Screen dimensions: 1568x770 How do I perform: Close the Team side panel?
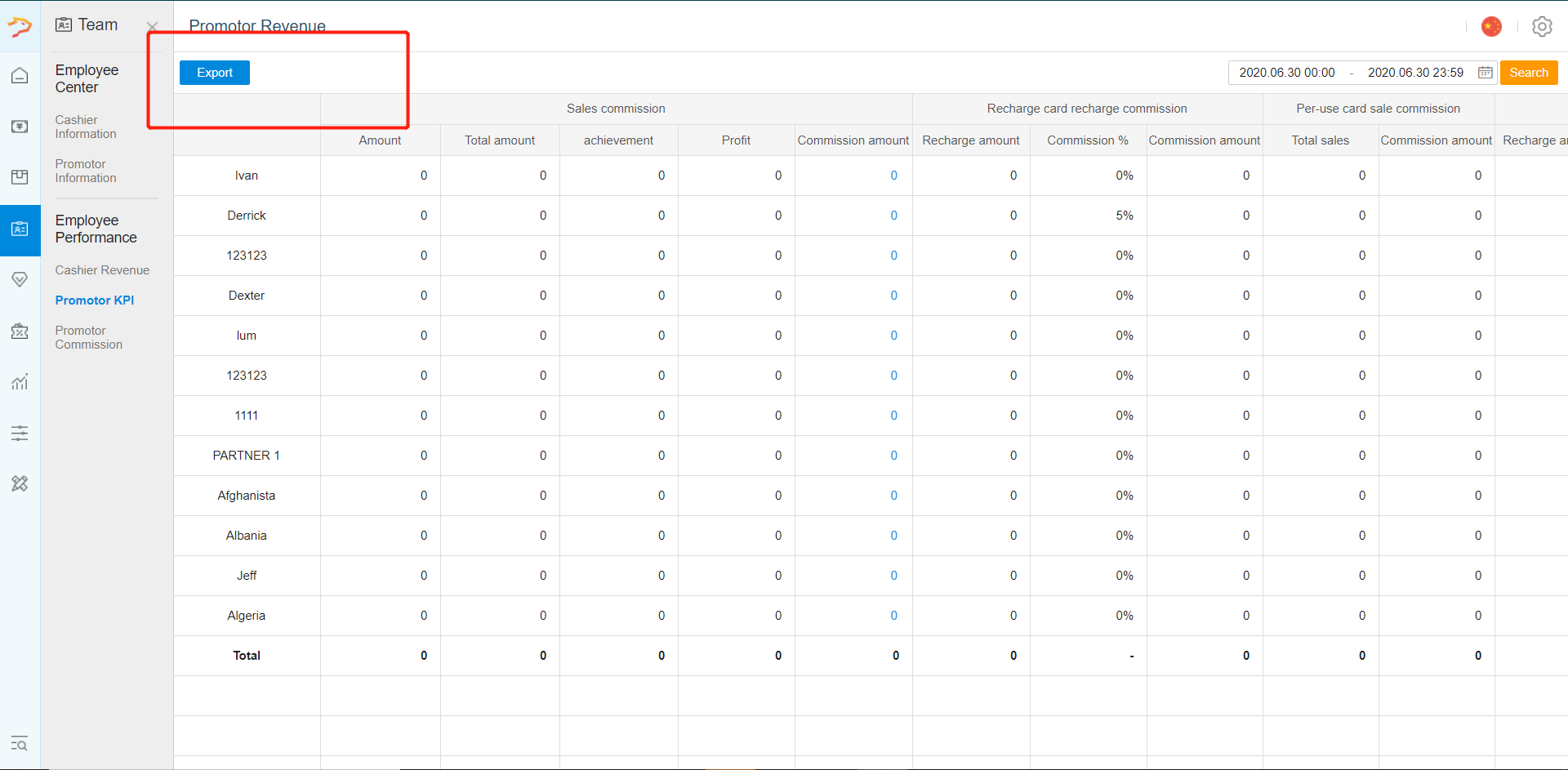pyautogui.click(x=152, y=26)
